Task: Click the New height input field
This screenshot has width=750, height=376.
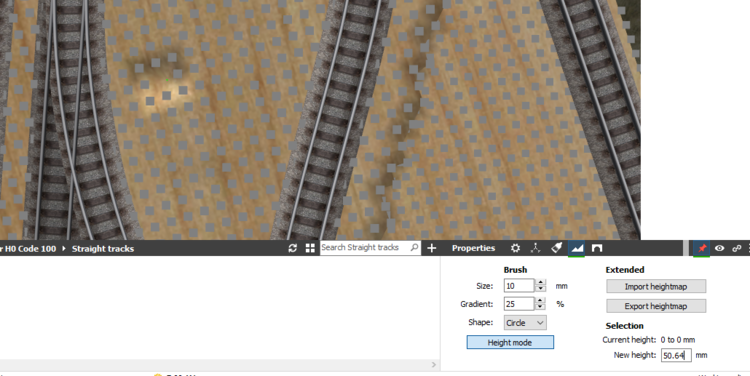Action: click(x=676, y=355)
